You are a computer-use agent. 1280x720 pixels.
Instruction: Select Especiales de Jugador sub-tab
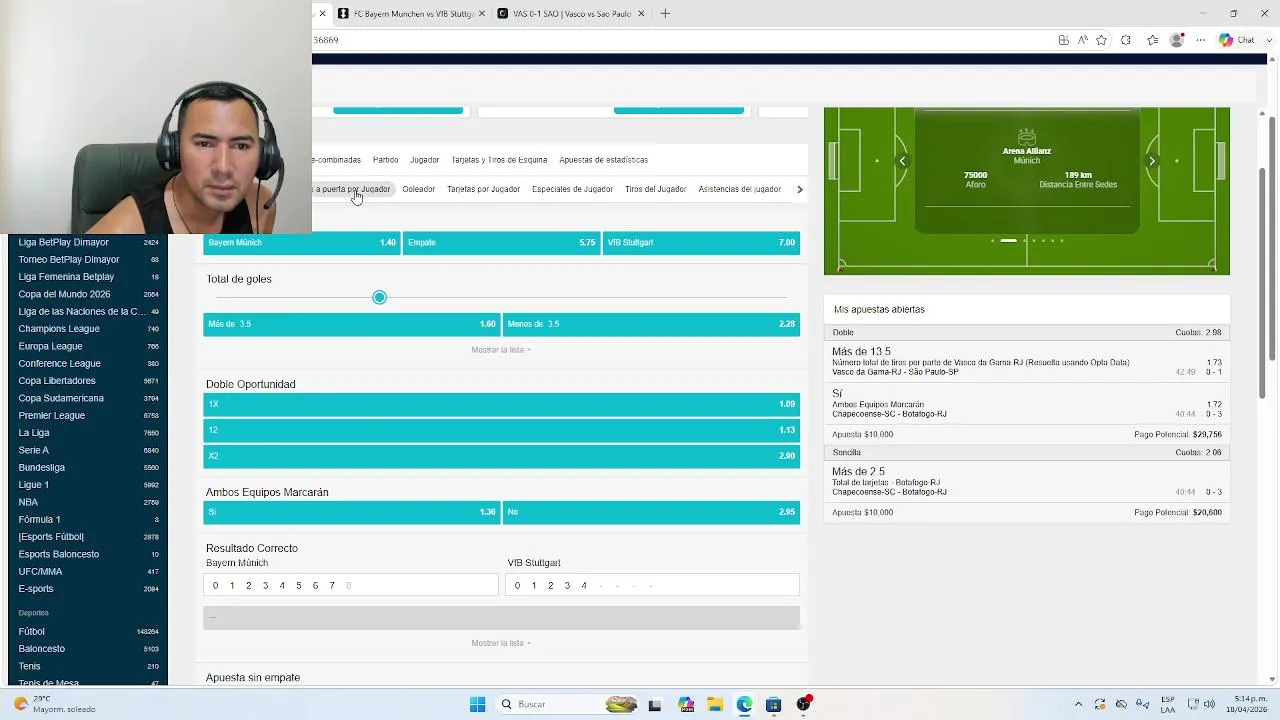click(572, 189)
